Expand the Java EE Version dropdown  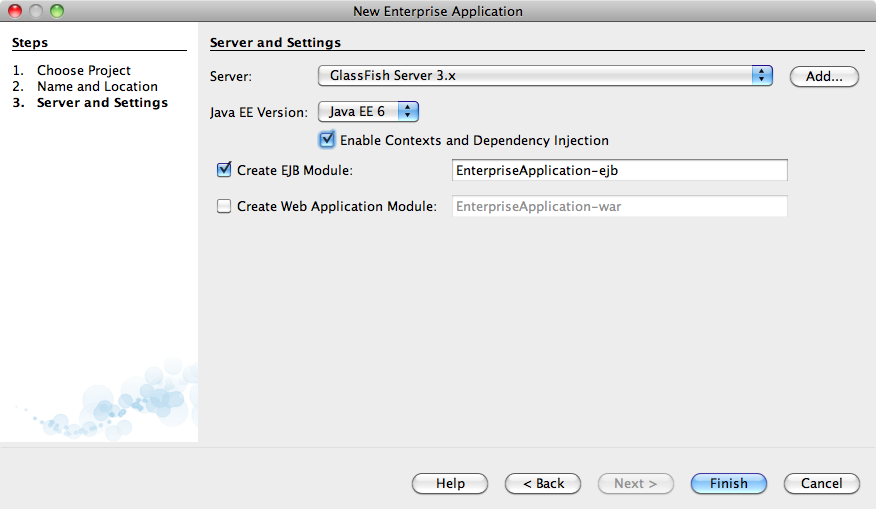(368, 112)
